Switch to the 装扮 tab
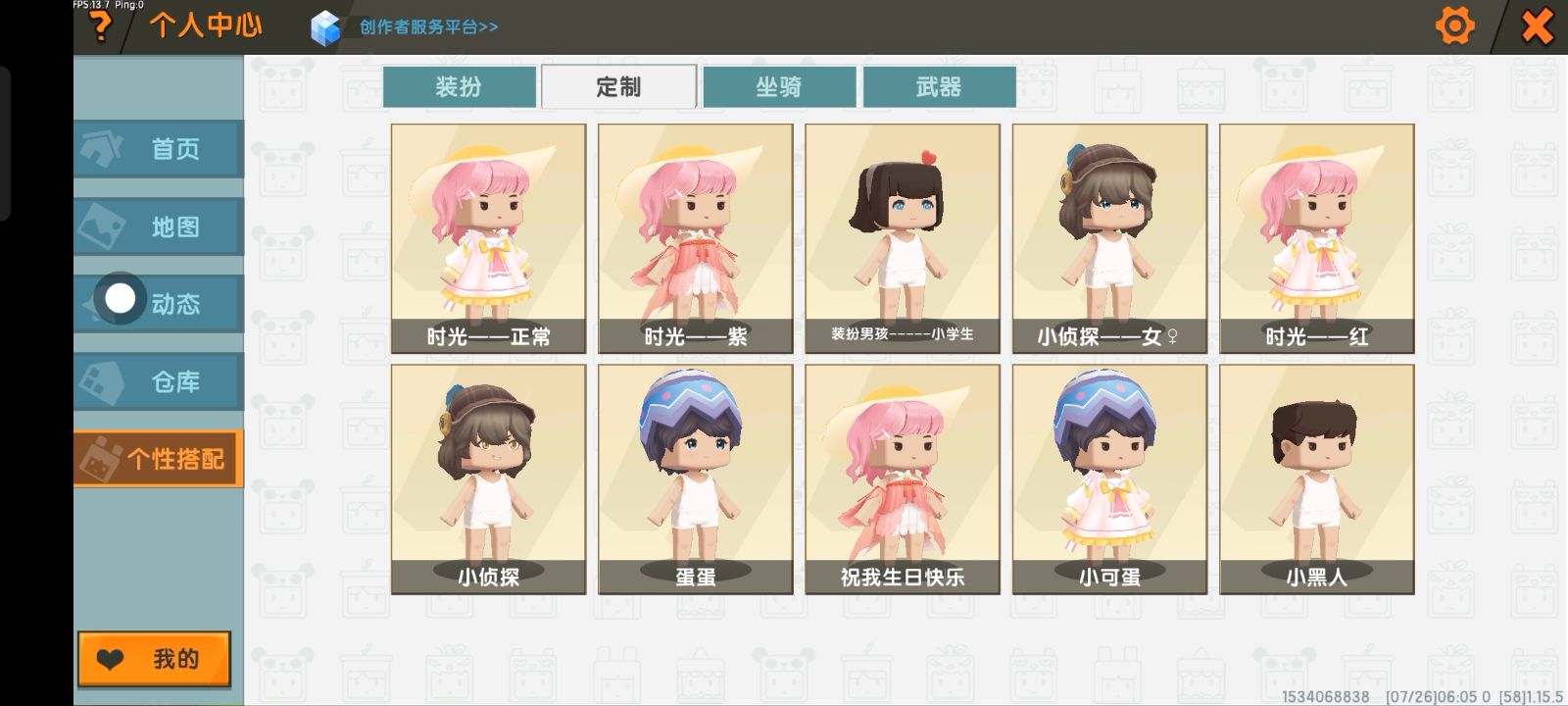The height and width of the screenshot is (706, 1568). point(459,86)
